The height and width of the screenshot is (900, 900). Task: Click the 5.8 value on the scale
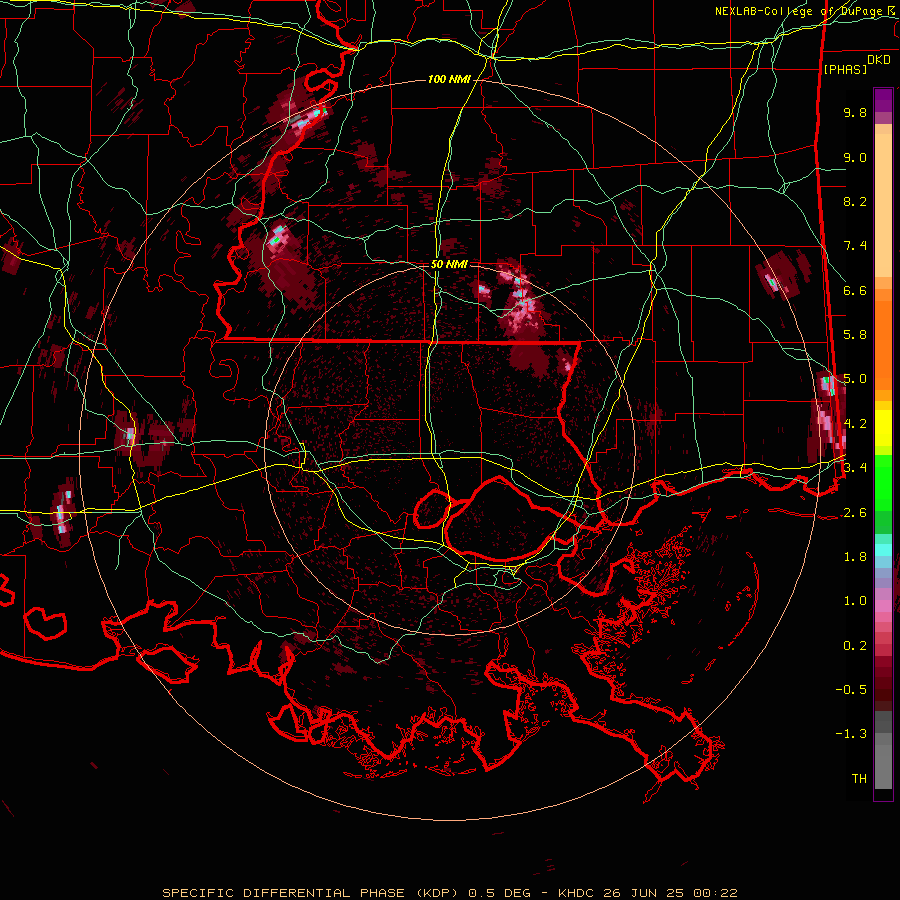coord(855,335)
